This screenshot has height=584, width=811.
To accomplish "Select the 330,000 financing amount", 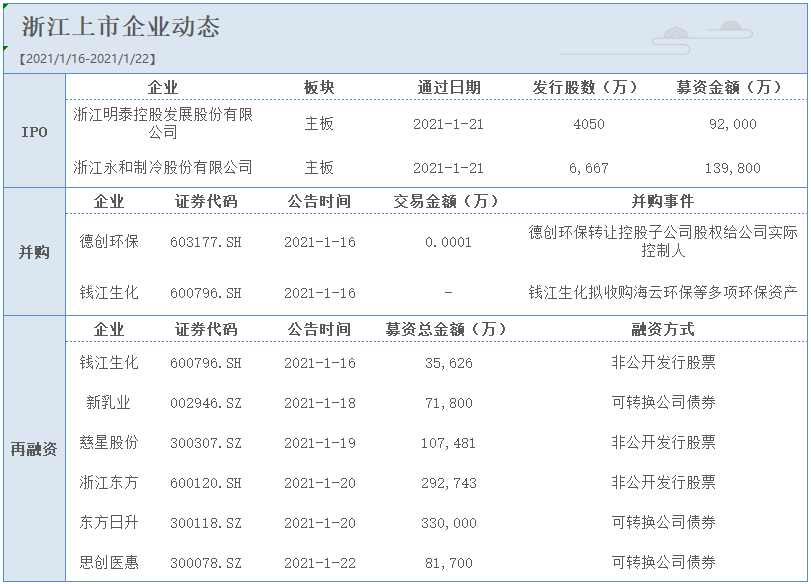I will (448, 523).
